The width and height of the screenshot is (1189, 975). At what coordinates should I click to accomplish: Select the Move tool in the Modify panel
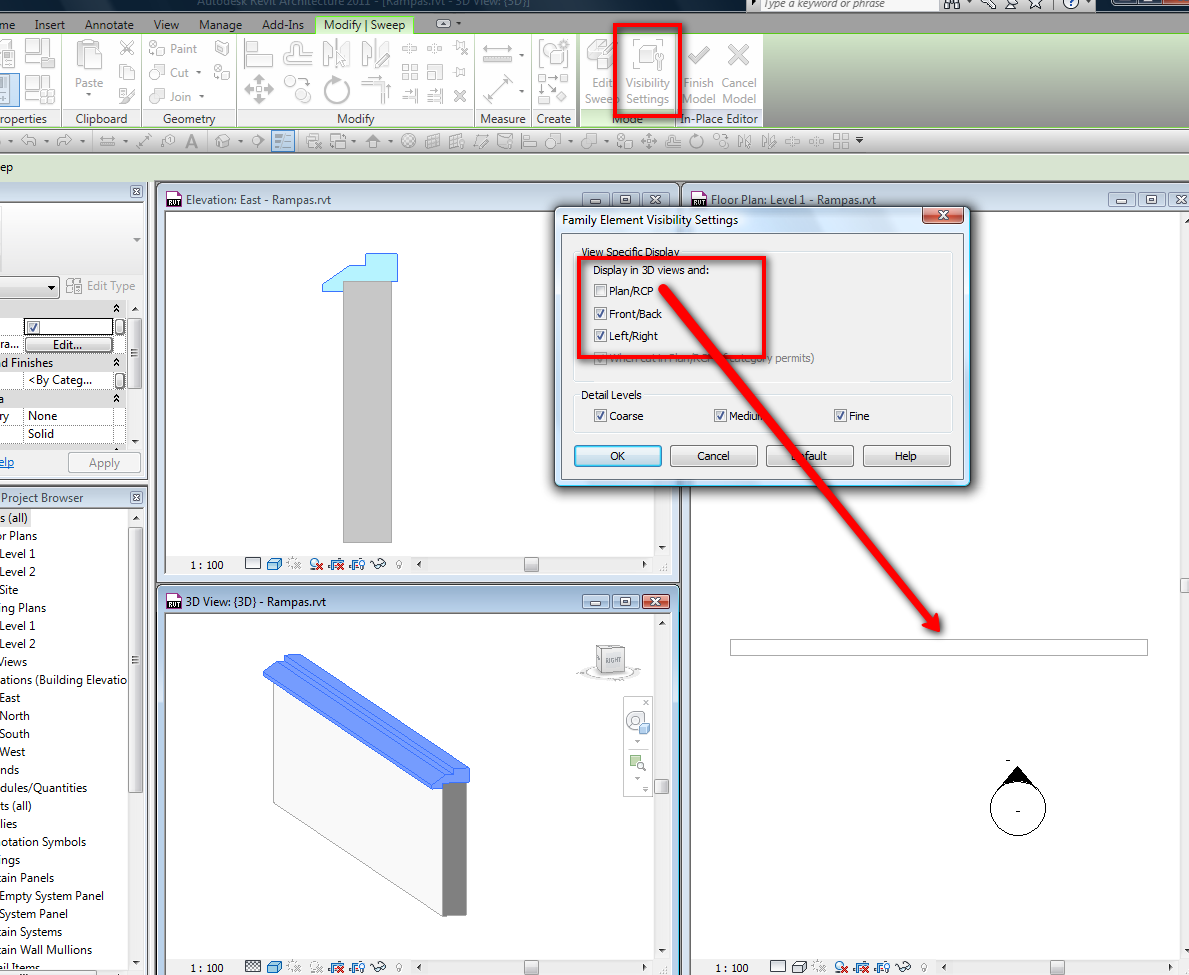click(x=259, y=89)
